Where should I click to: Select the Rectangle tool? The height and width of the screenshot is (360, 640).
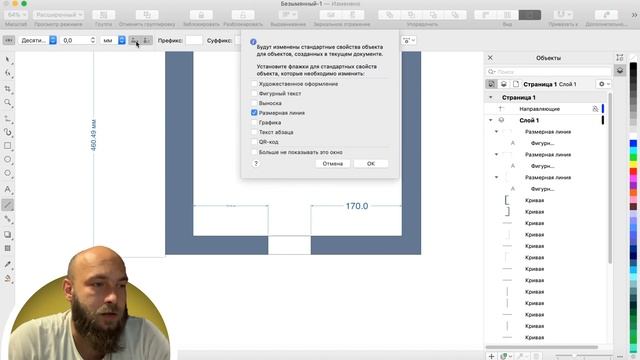click(x=8, y=146)
